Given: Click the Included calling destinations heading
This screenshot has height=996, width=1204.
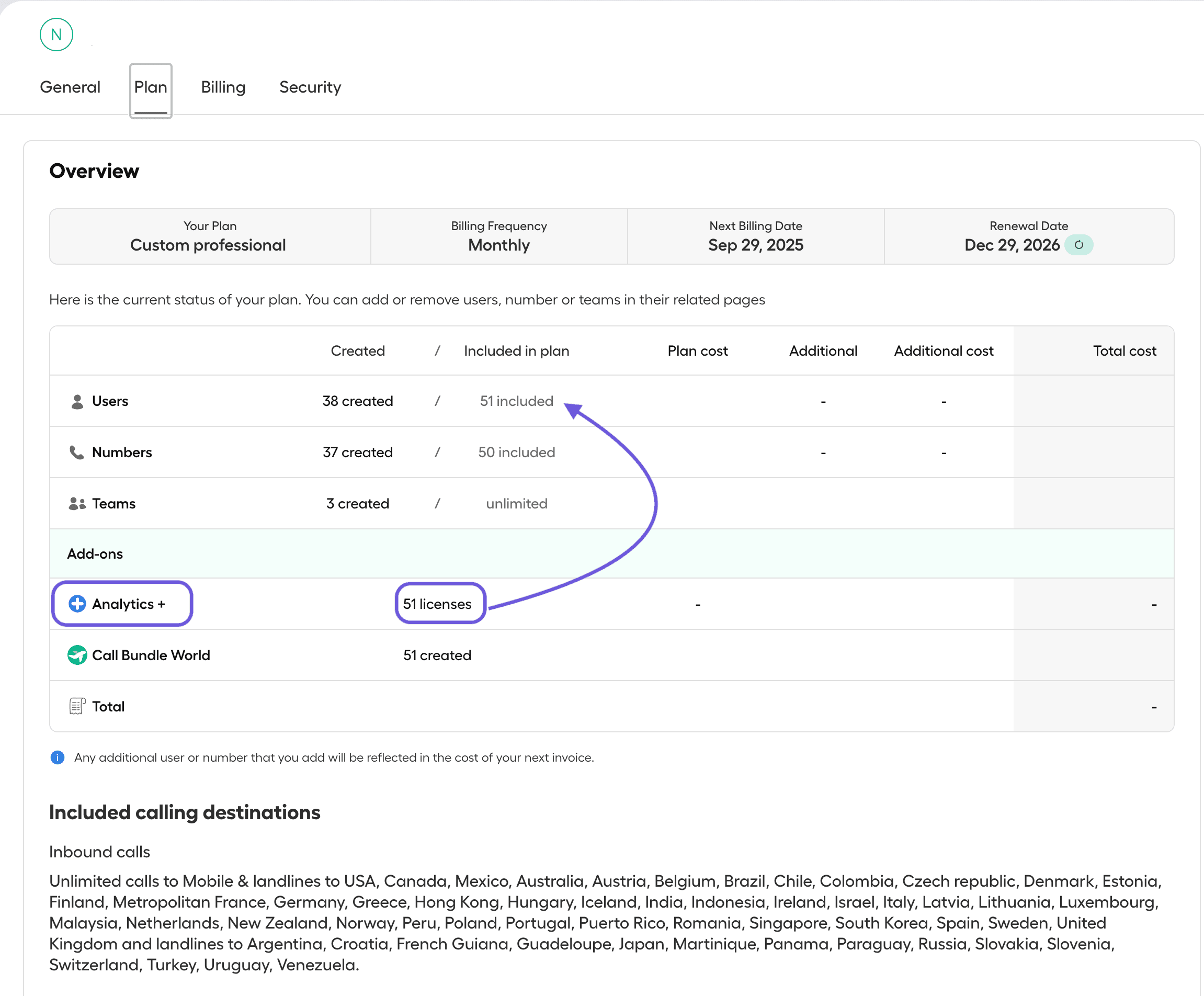Looking at the screenshot, I should coord(185,812).
